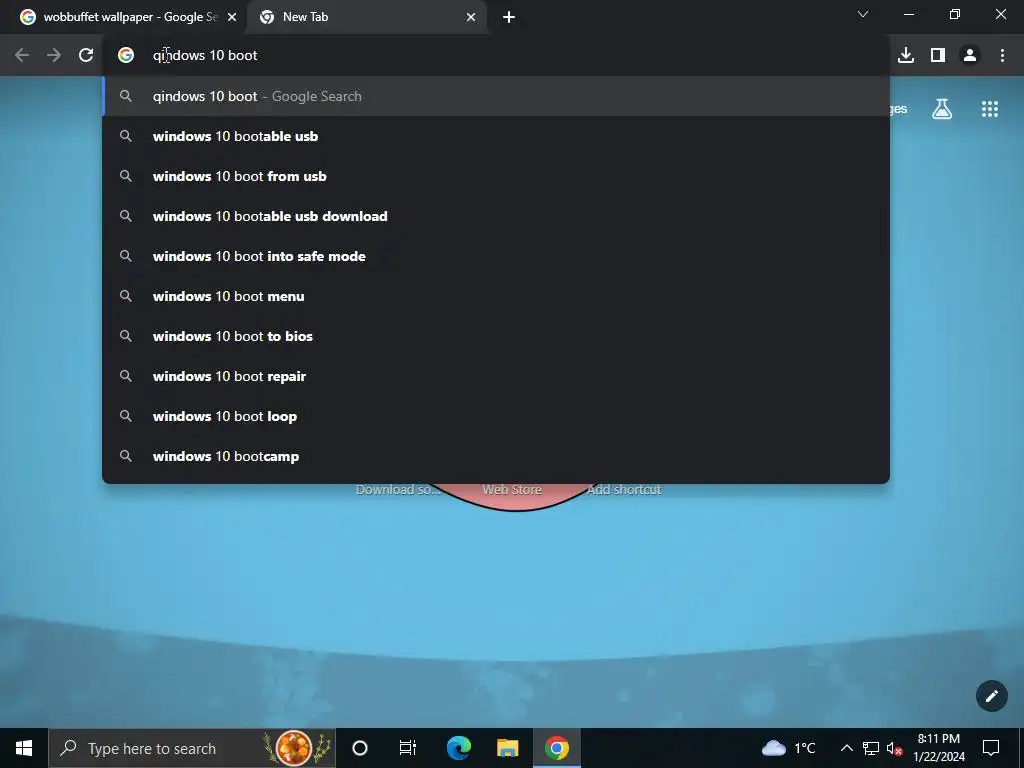1024x768 pixels.
Task: Click the Chrome taskbar icon
Action: 556,748
